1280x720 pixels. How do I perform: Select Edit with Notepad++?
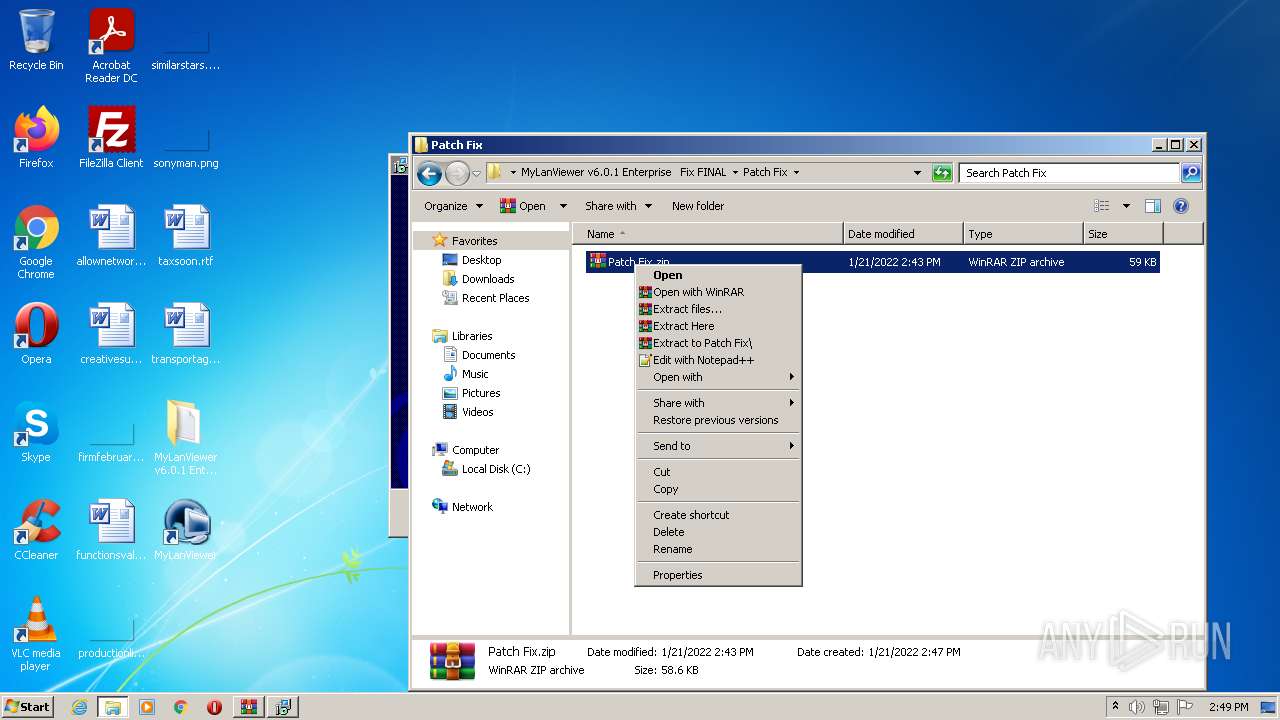(x=718, y=360)
